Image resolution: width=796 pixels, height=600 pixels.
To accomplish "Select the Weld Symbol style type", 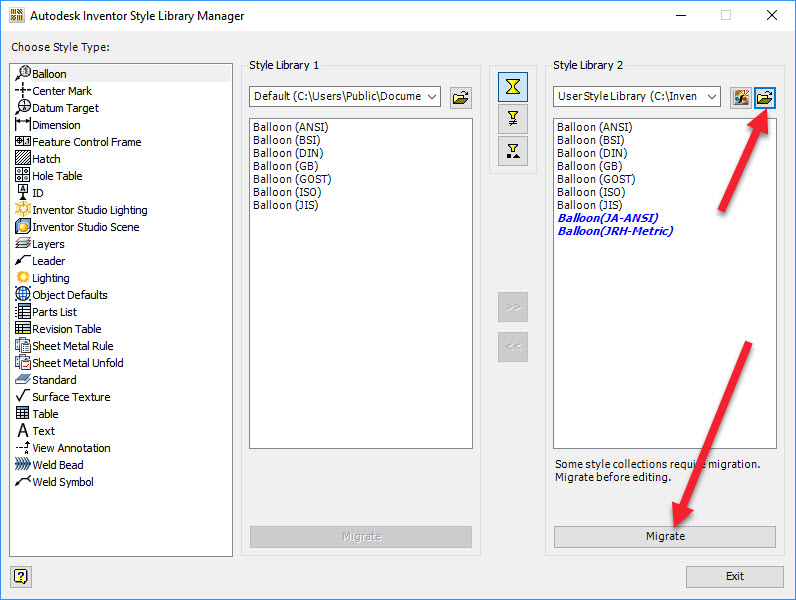I will [x=54, y=482].
